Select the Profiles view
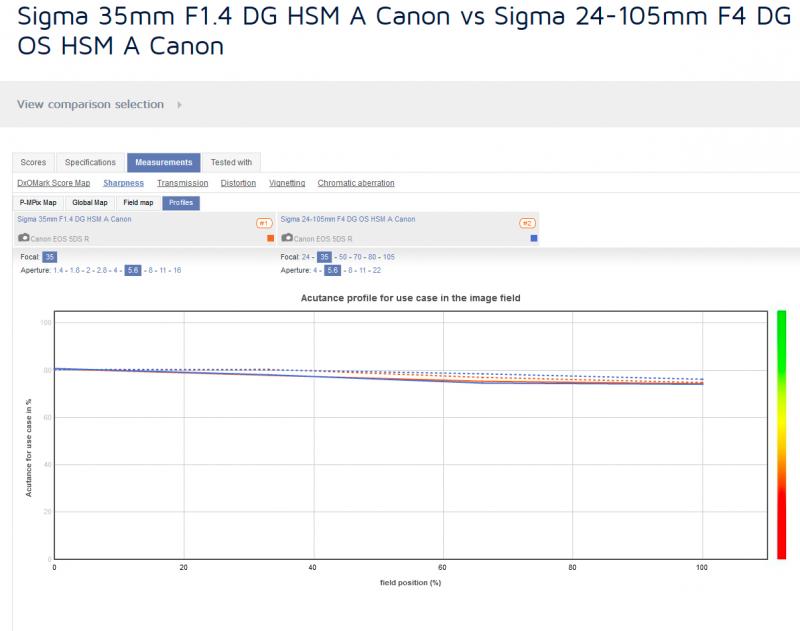Viewport: 800px width, 631px height. point(181,203)
